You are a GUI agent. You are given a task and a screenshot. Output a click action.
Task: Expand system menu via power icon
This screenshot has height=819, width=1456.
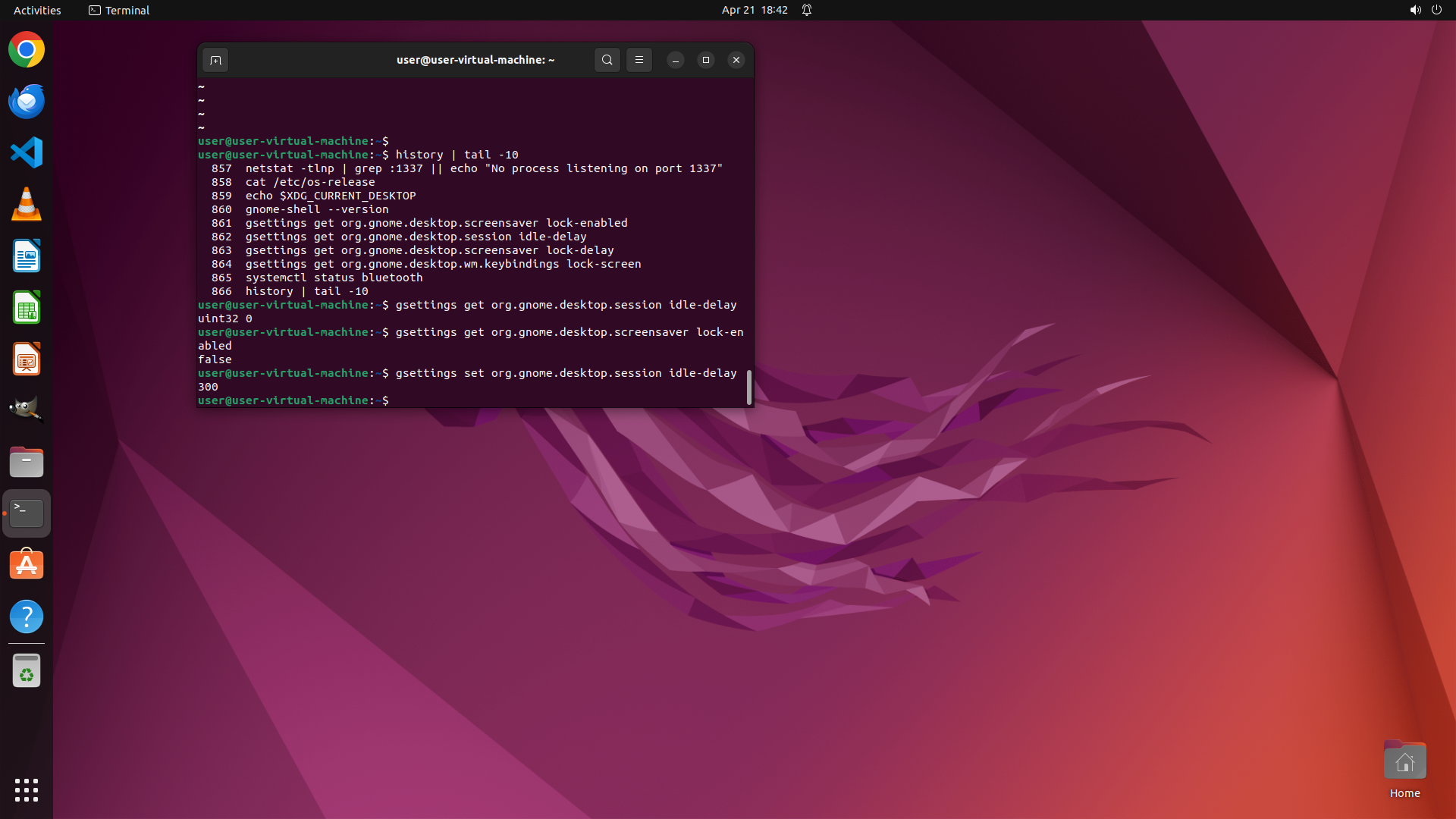tap(1436, 10)
